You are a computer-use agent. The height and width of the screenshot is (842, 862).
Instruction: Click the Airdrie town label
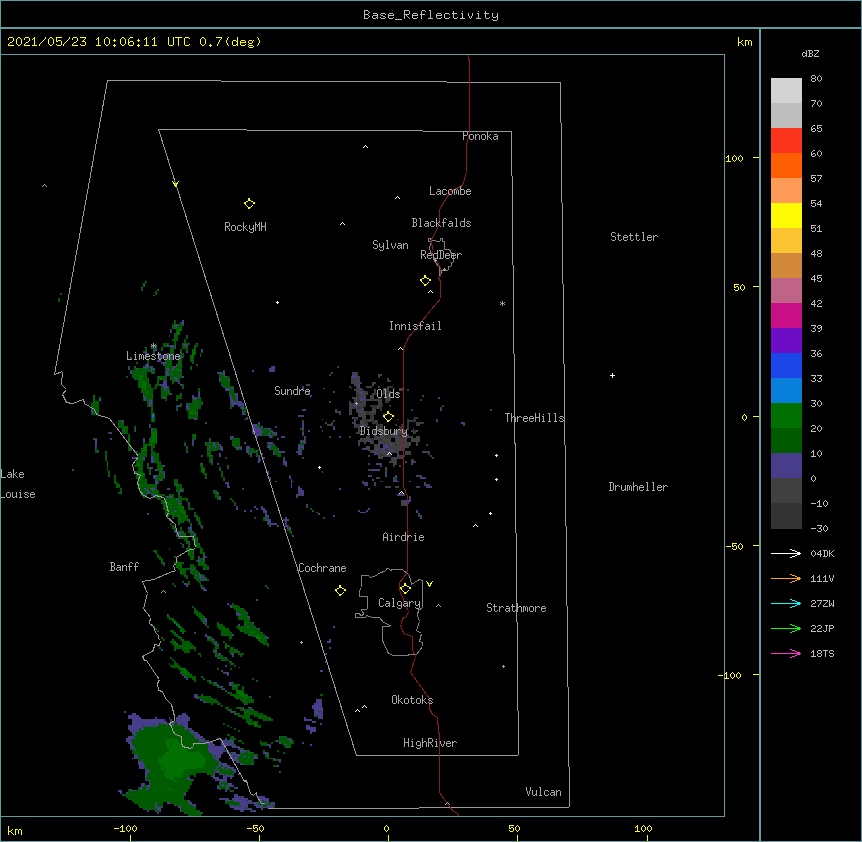[x=404, y=537]
